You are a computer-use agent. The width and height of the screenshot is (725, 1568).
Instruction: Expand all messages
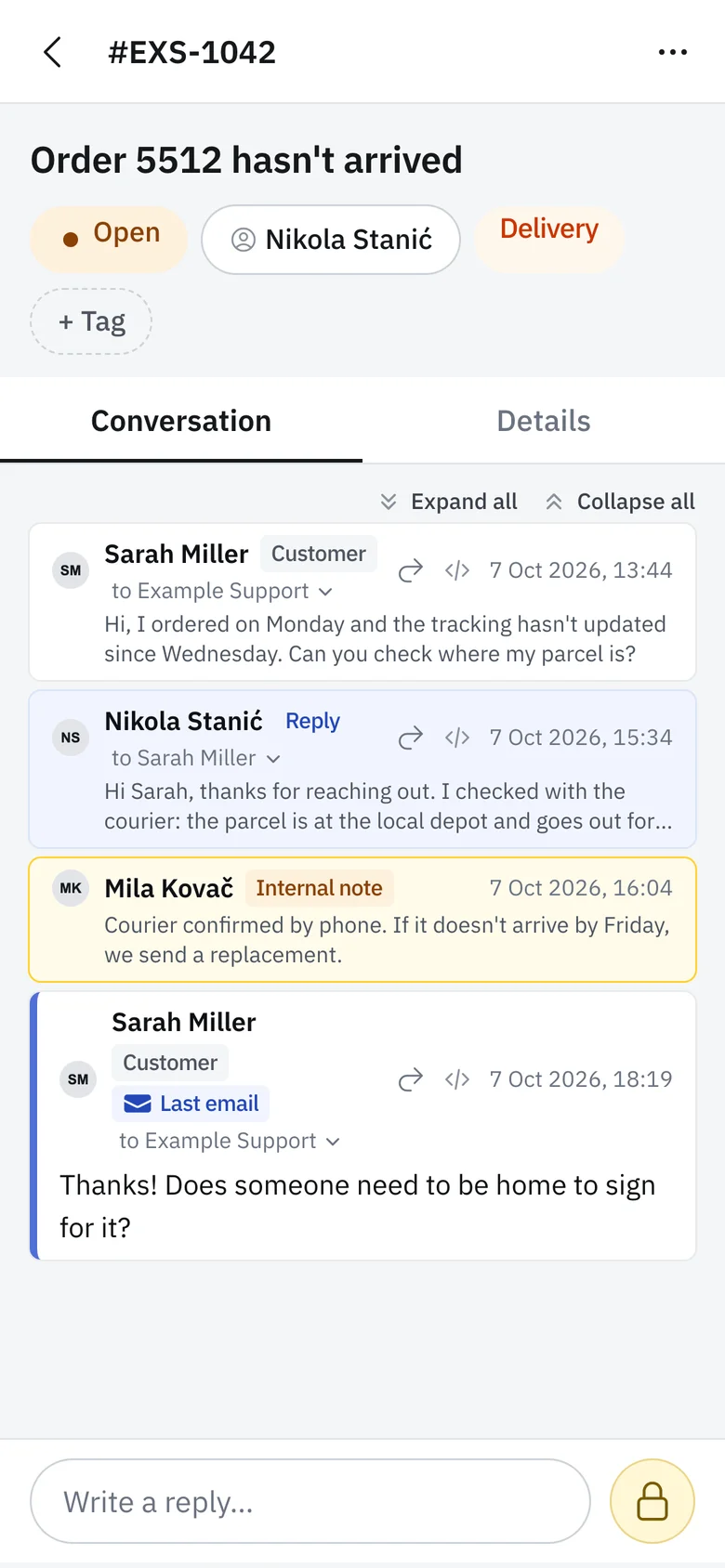tap(449, 502)
